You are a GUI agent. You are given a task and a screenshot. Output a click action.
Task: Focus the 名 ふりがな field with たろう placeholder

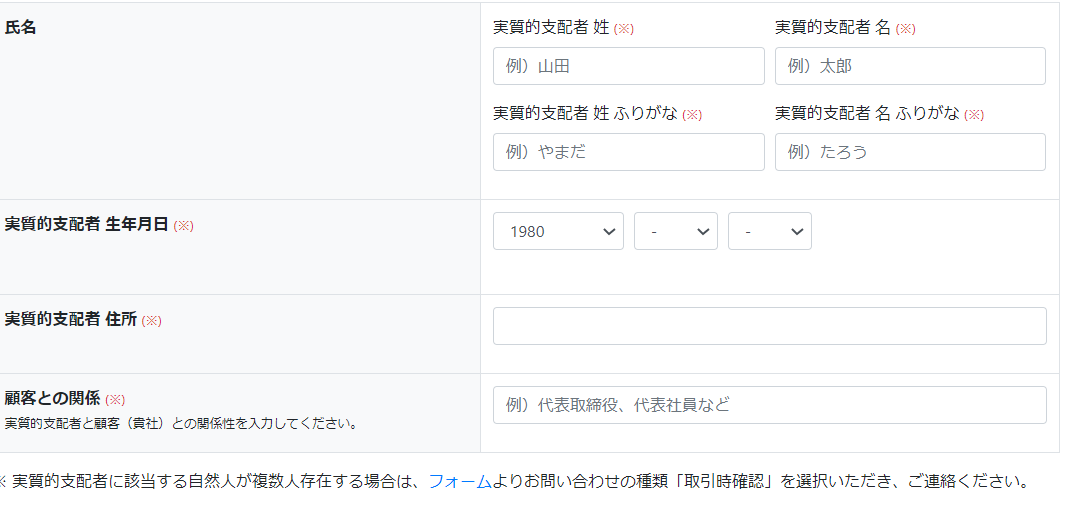pyautogui.click(x=910, y=152)
